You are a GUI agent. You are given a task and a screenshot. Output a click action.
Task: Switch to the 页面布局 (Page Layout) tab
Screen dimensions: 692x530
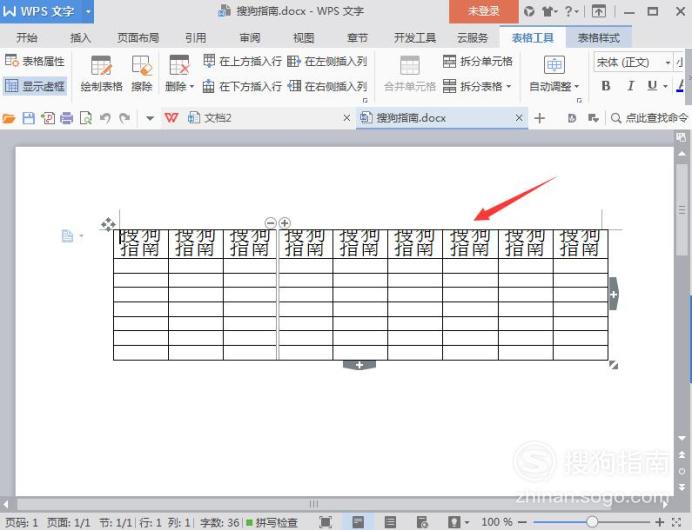[138, 38]
